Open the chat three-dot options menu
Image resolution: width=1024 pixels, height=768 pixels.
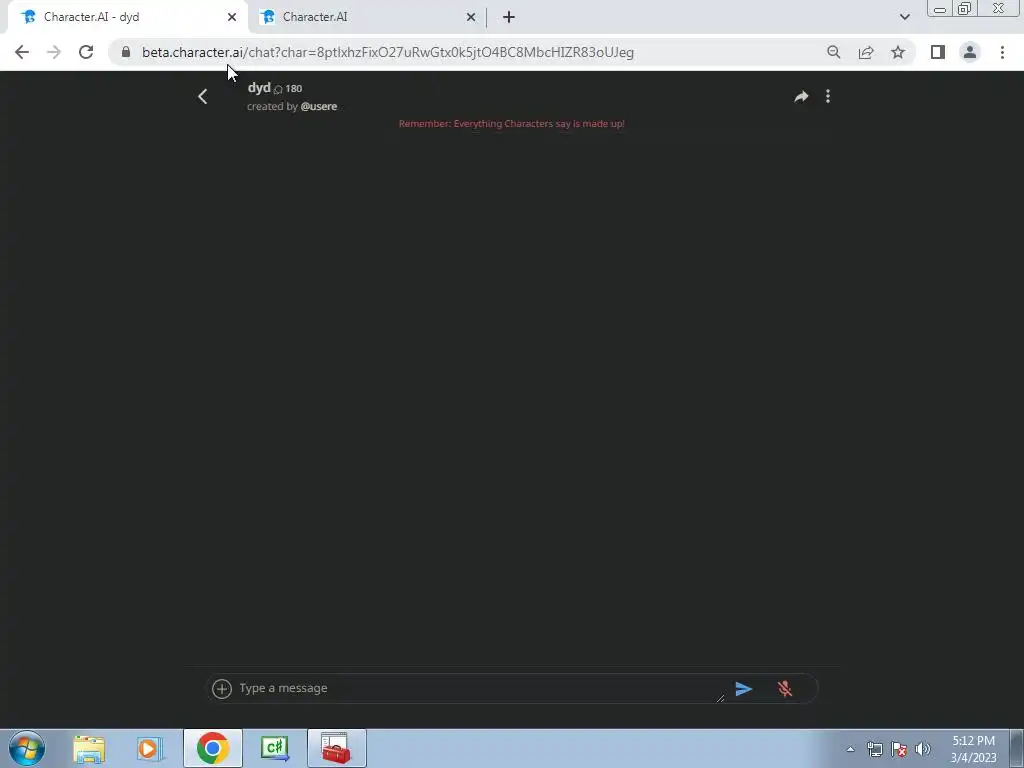tap(827, 97)
